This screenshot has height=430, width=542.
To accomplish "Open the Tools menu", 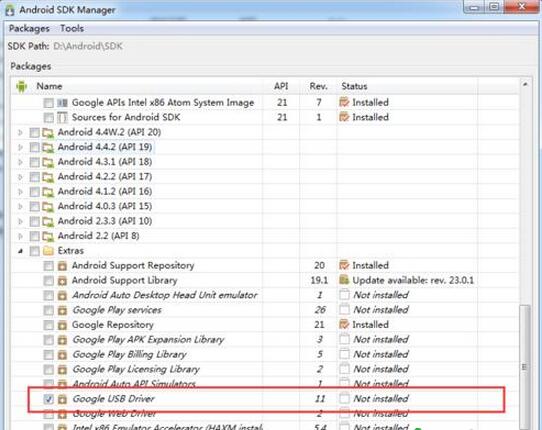I will pyautogui.click(x=72, y=28).
